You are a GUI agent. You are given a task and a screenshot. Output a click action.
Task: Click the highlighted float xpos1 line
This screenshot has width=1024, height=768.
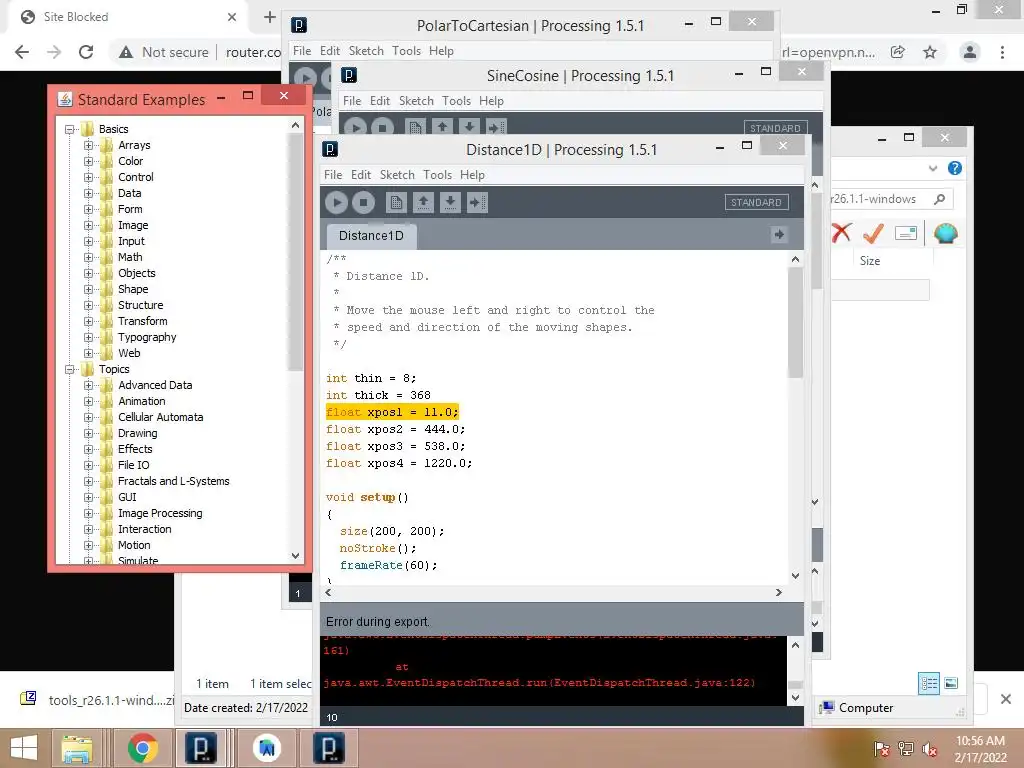click(x=392, y=412)
